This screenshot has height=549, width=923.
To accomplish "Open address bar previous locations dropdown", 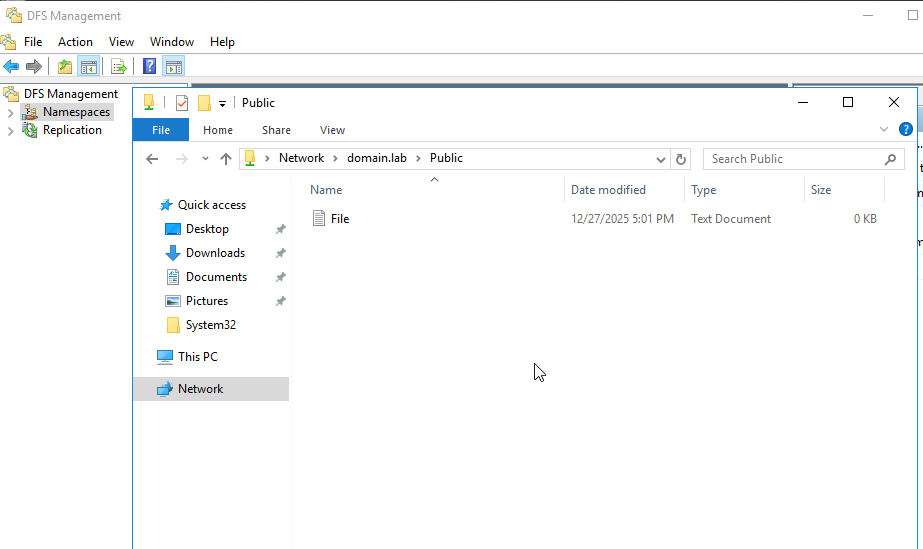I will (x=661, y=159).
